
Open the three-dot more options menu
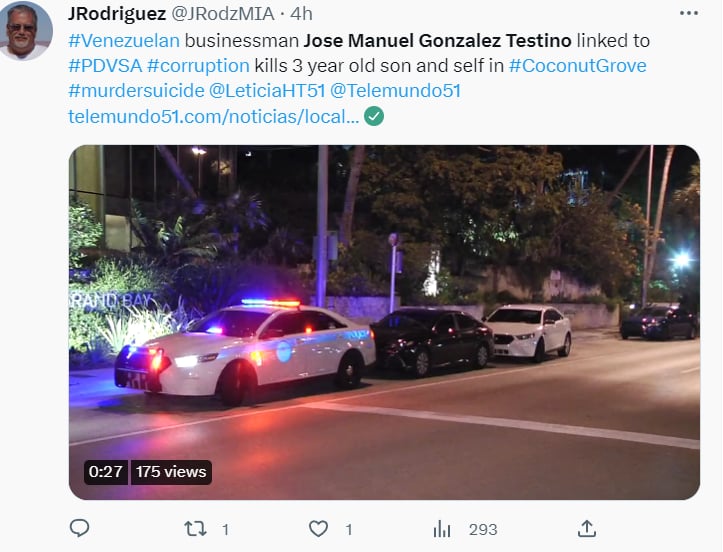(x=688, y=14)
